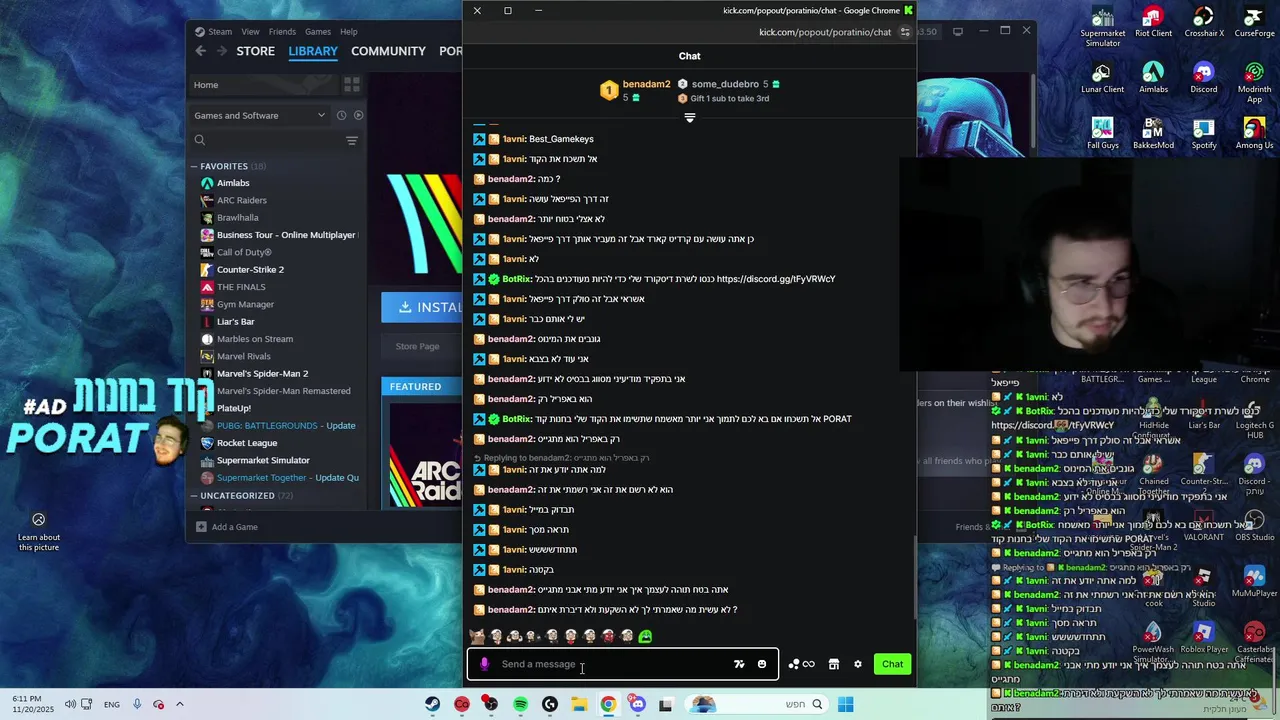
Task: Open Fall Guys desktop shortcut
Action: 1102,135
